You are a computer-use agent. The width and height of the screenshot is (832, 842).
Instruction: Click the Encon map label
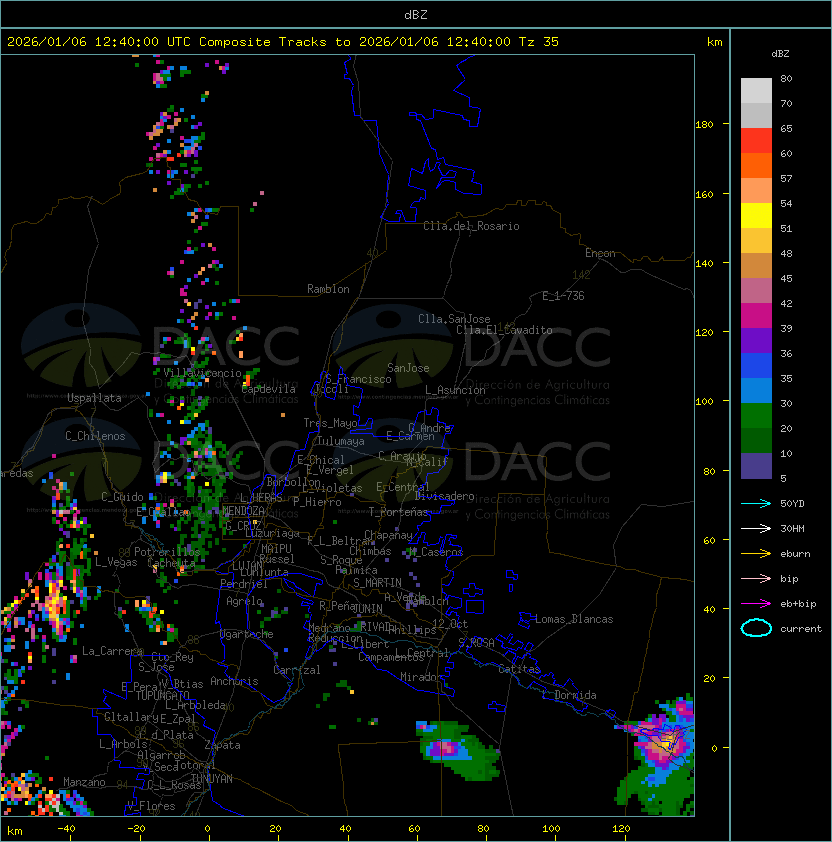point(600,253)
